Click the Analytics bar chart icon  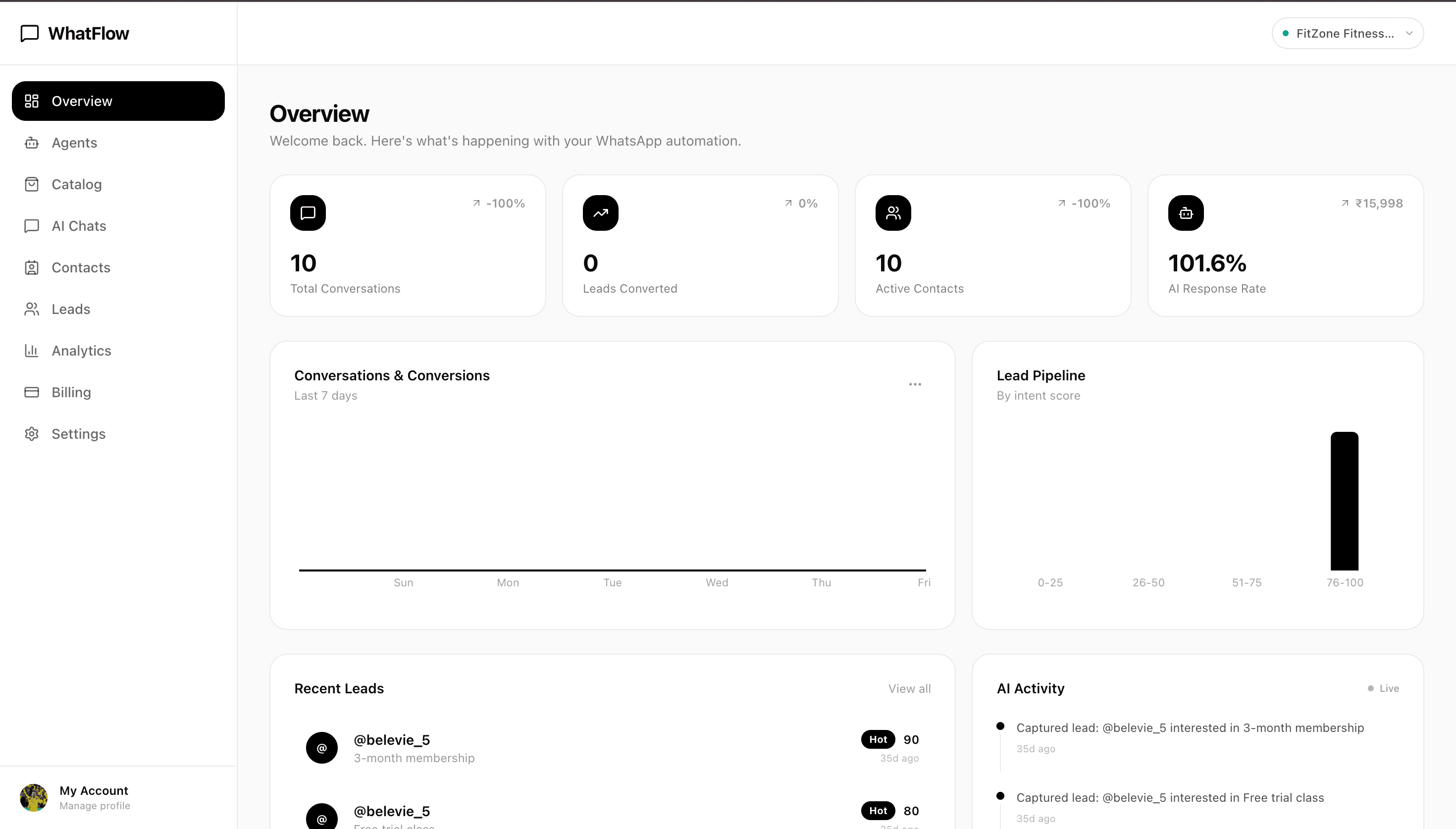coord(32,350)
